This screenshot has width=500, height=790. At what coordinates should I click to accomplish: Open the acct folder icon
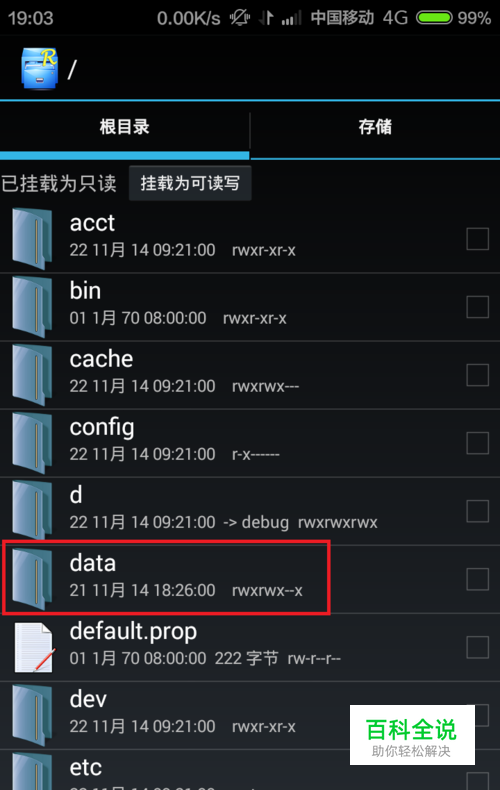[32, 239]
